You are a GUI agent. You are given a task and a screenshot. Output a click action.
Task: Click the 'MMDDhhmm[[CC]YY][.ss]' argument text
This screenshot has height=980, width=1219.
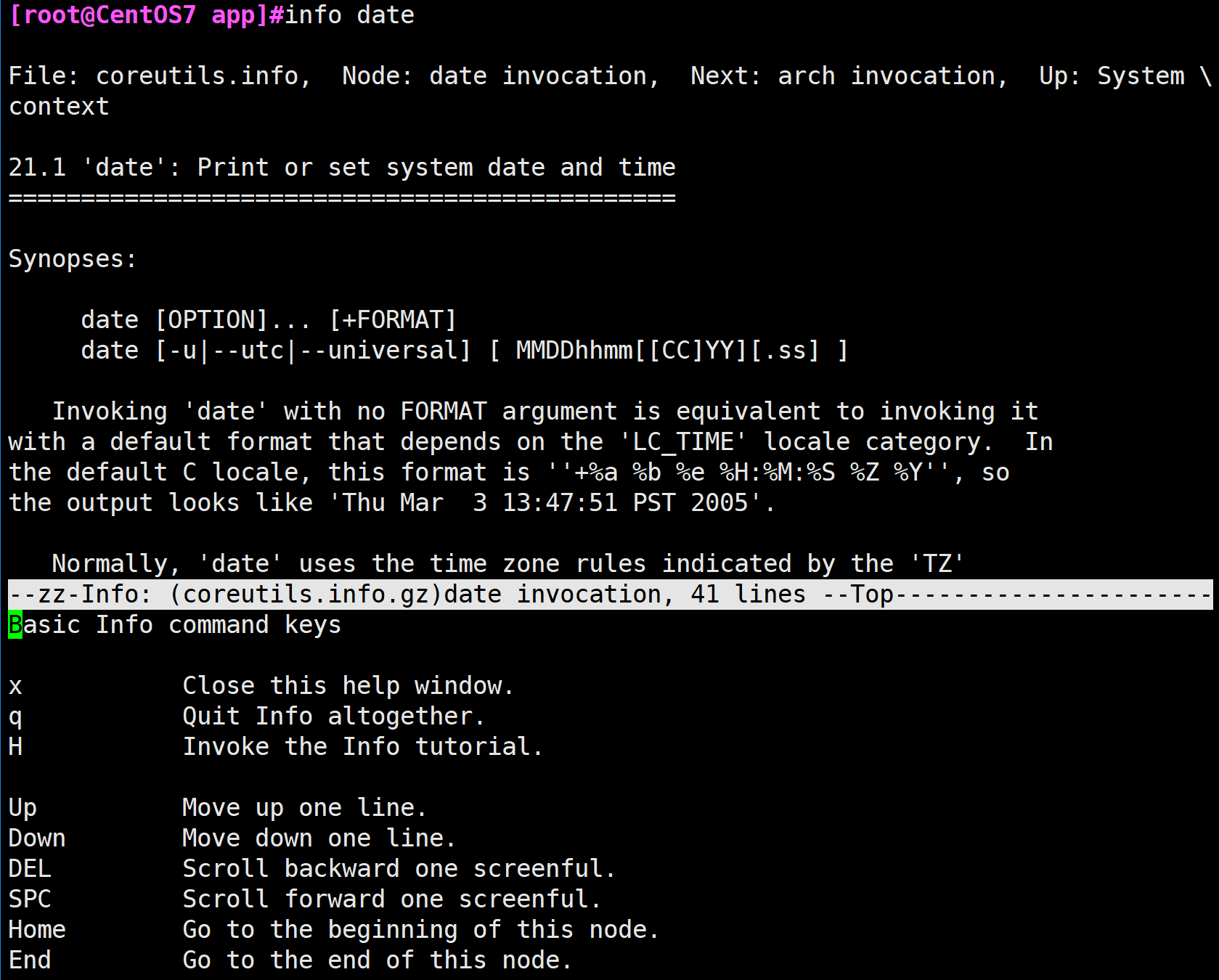click(668, 351)
